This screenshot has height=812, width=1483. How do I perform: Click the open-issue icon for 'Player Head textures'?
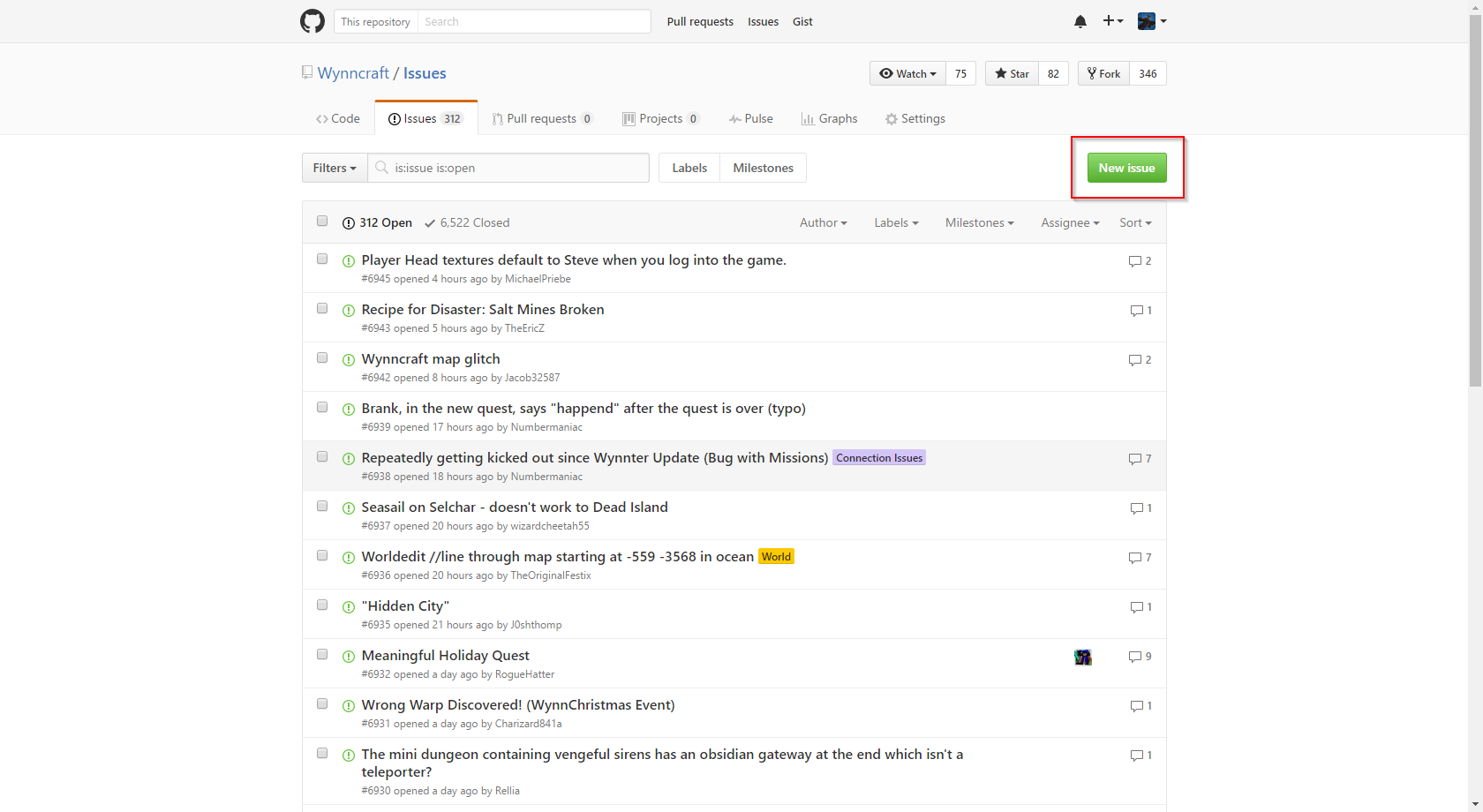(349, 261)
